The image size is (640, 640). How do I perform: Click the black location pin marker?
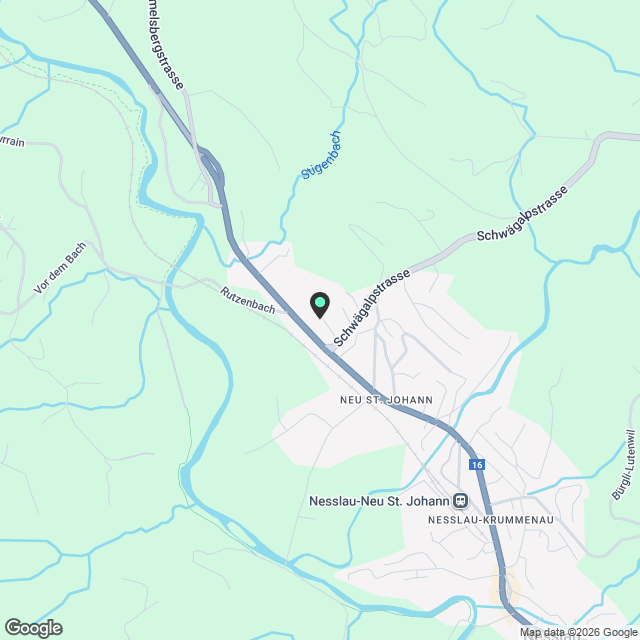320,305
